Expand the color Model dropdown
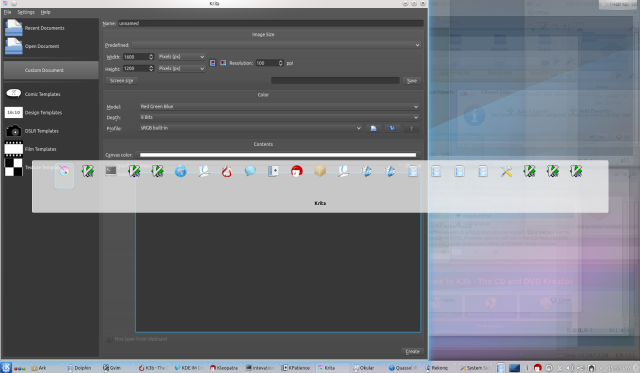 (x=279, y=107)
